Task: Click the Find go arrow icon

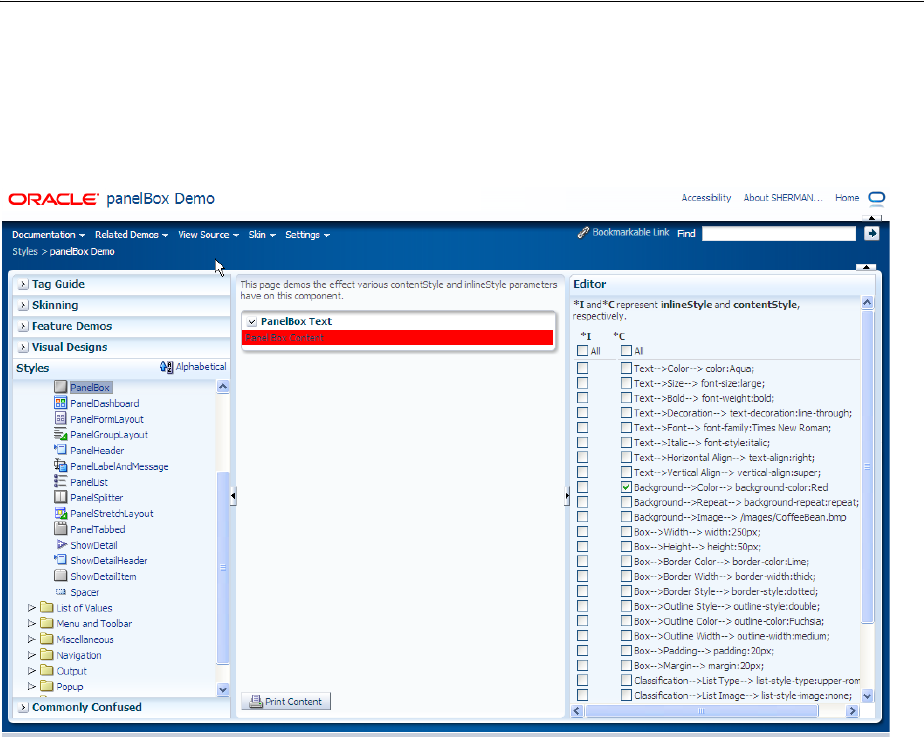Action: click(x=872, y=233)
